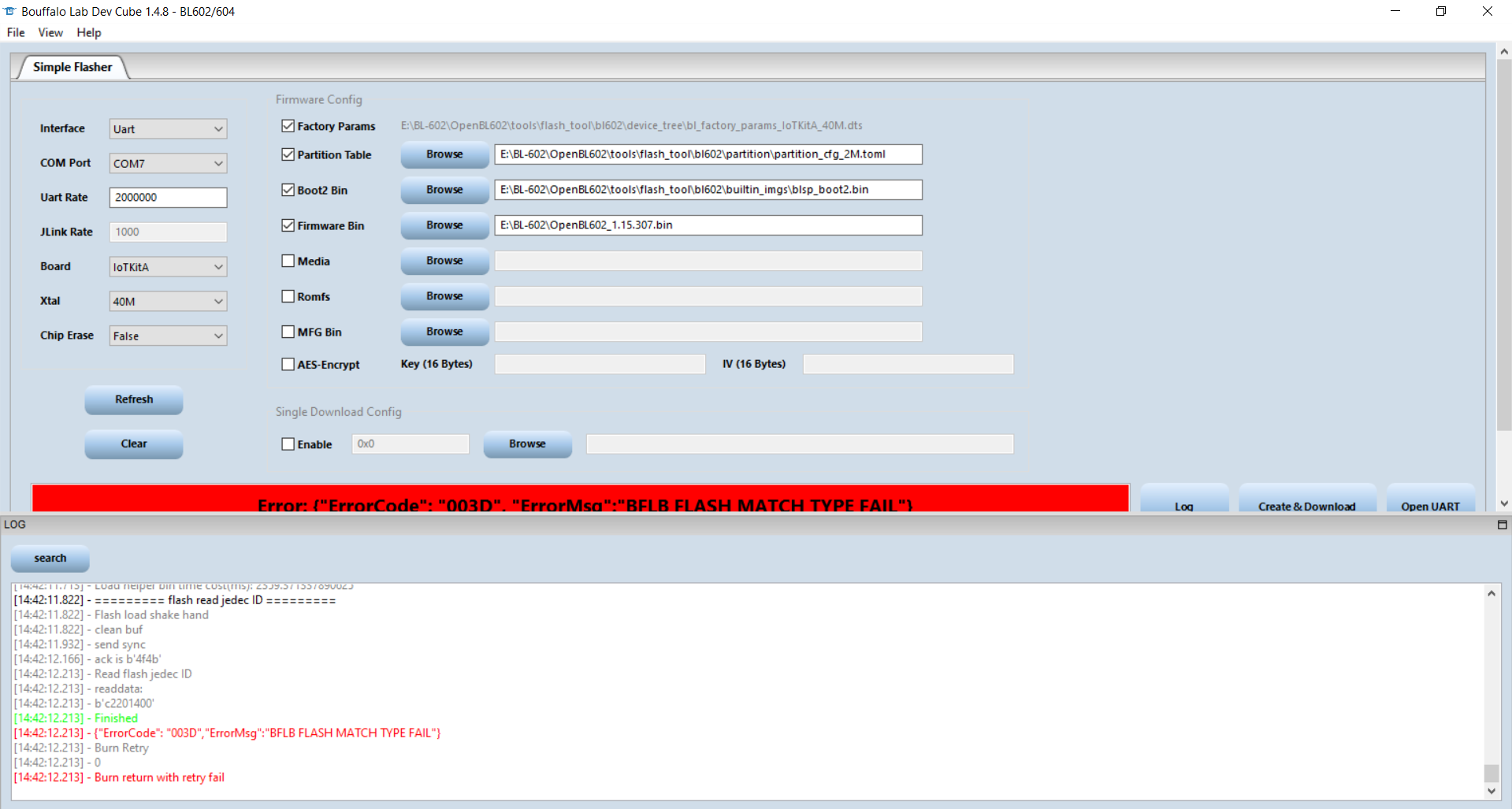Uncheck the Firmware Bin checkbox

tap(288, 225)
